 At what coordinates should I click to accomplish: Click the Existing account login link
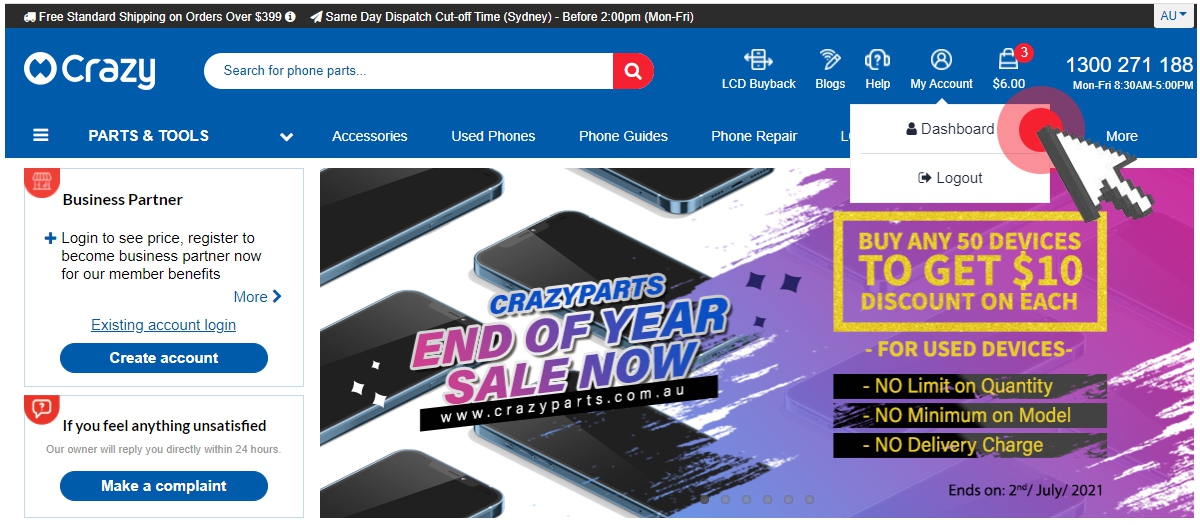click(x=164, y=324)
